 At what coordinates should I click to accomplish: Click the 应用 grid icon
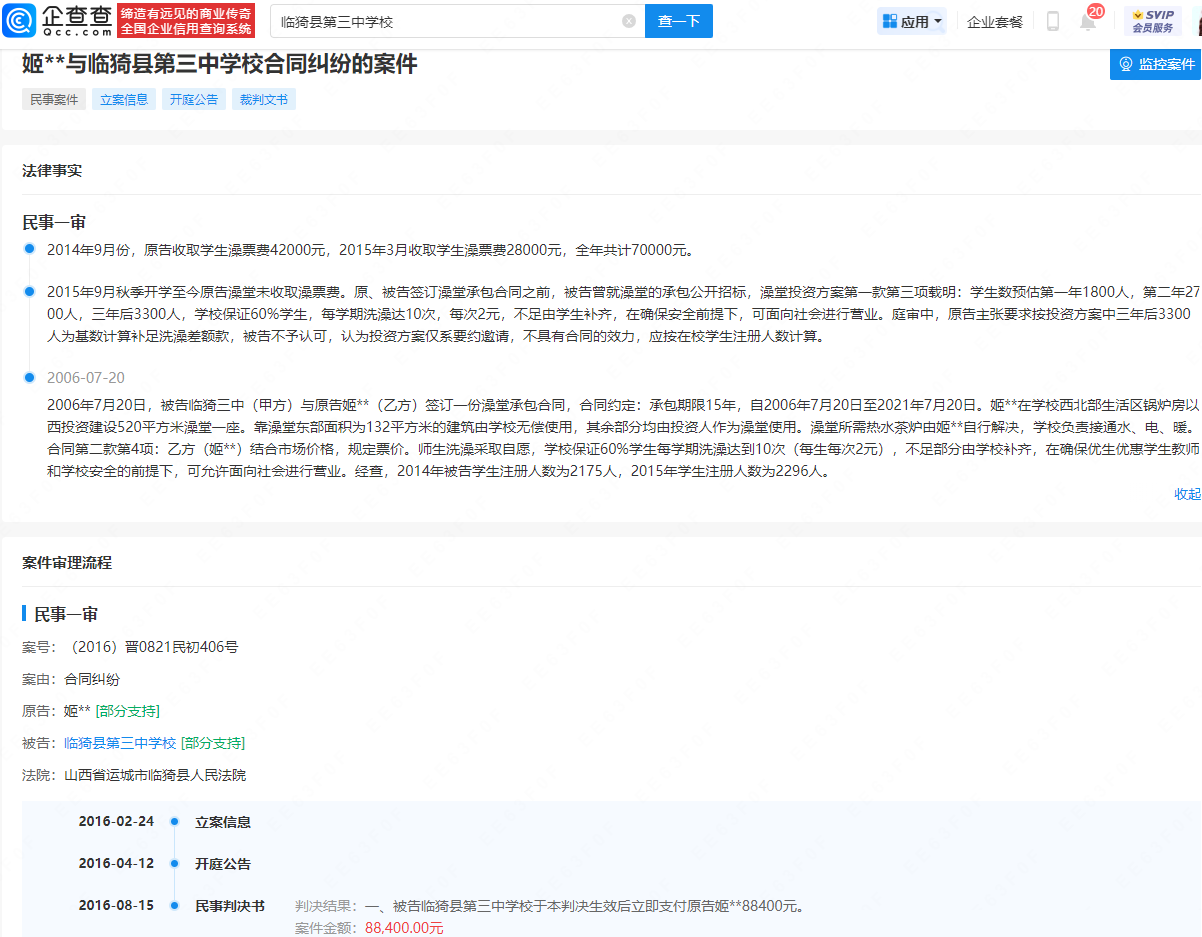890,21
